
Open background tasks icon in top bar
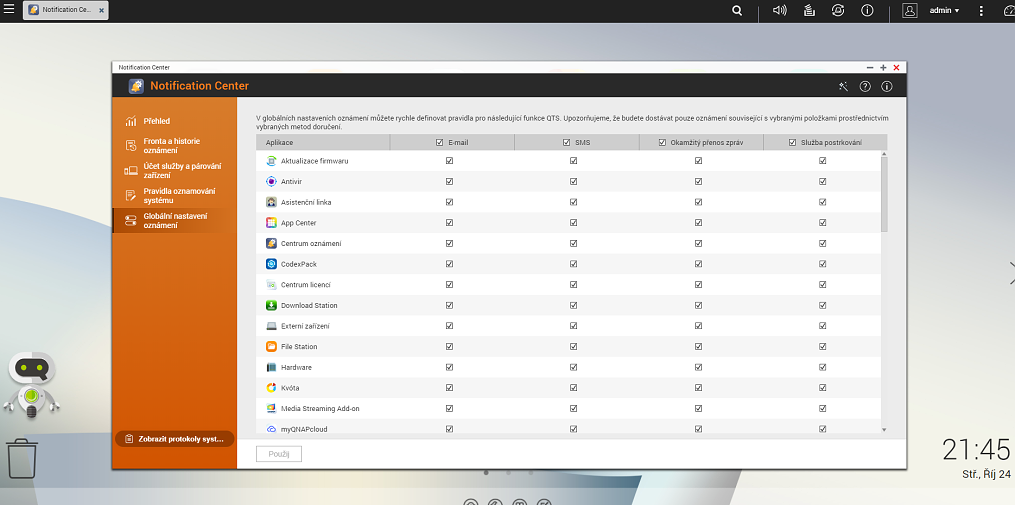point(808,10)
